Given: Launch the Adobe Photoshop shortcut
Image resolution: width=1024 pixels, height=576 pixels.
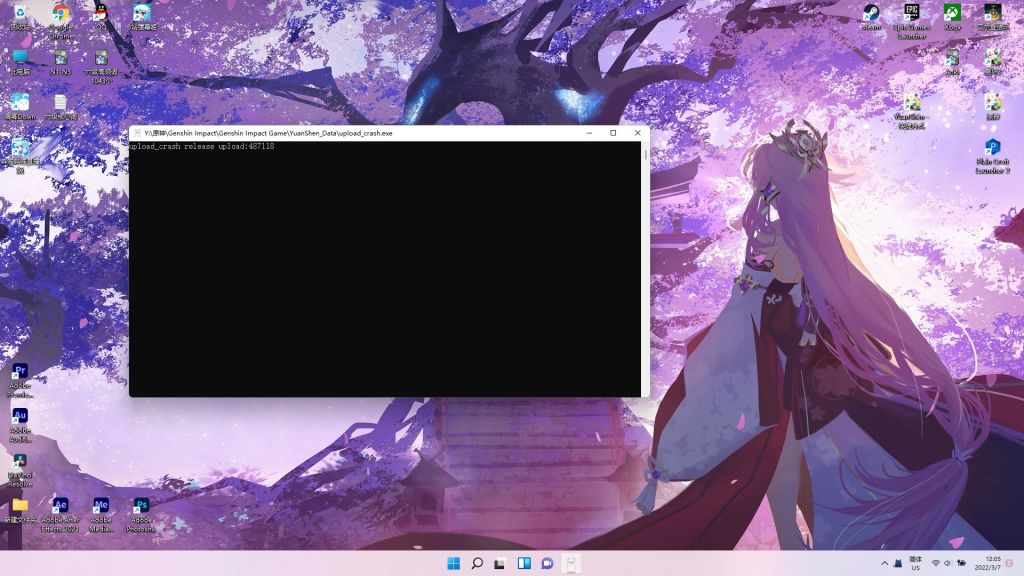Looking at the screenshot, I should tap(141, 515).
